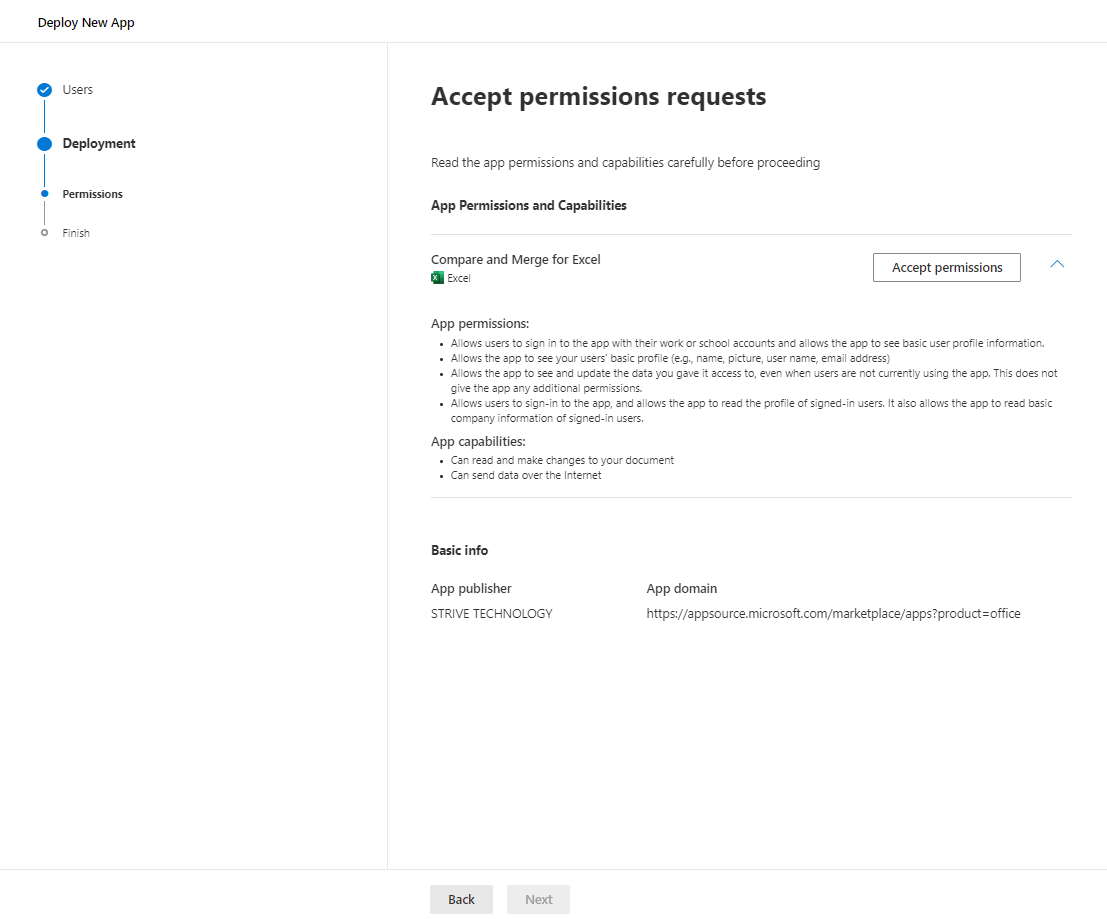Click the Compare and Merge for Excel title
The height and width of the screenshot is (919, 1107).
click(x=515, y=259)
